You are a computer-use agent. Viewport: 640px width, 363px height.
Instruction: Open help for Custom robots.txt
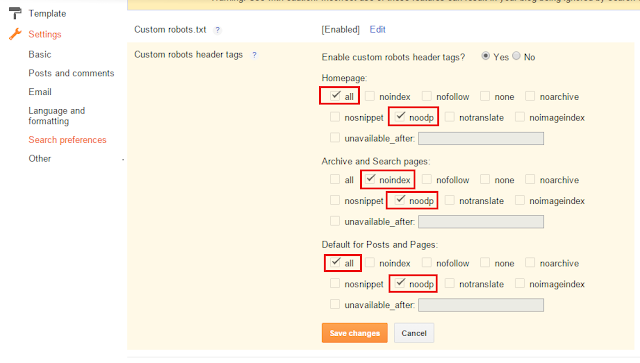[x=218, y=30]
